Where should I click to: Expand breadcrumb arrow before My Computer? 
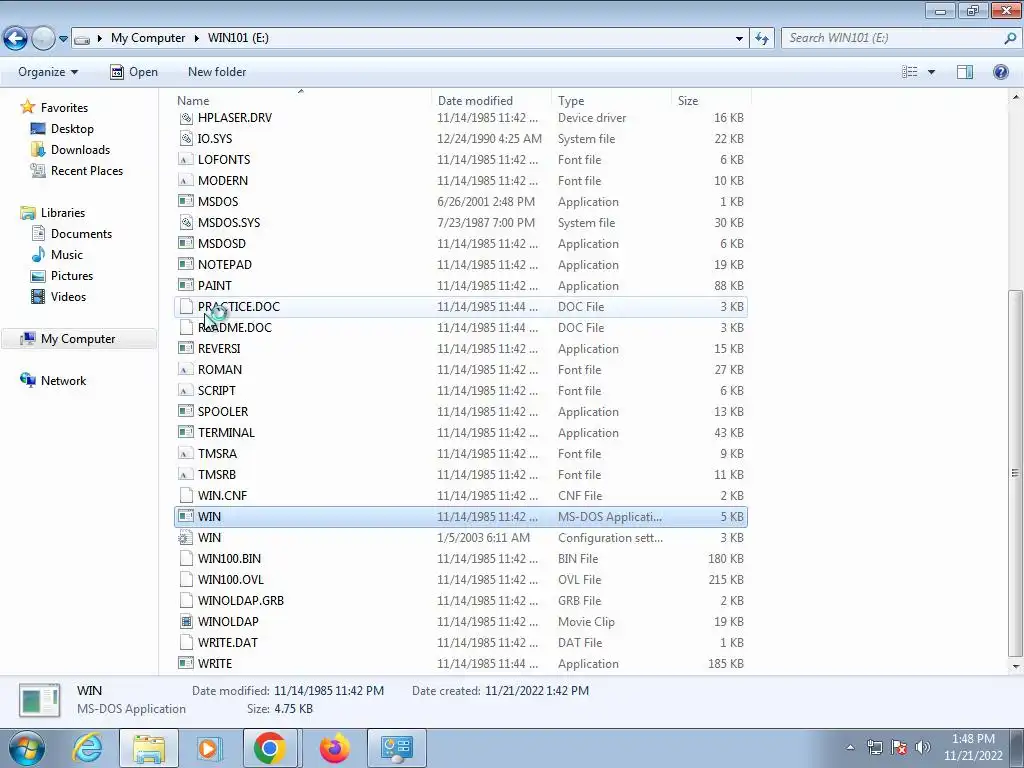(99, 39)
